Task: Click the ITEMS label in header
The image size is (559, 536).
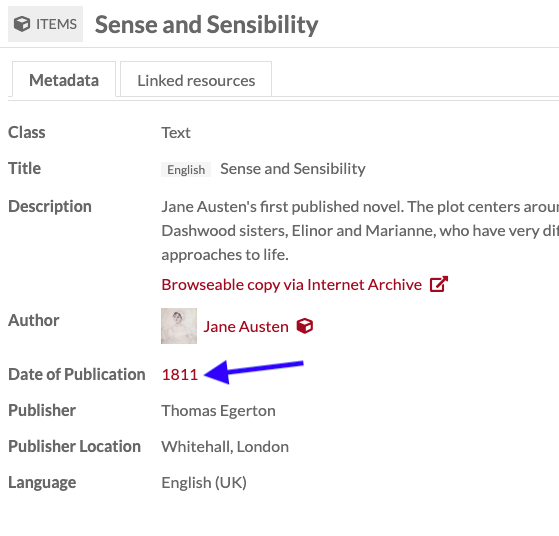Action: point(56,24)
